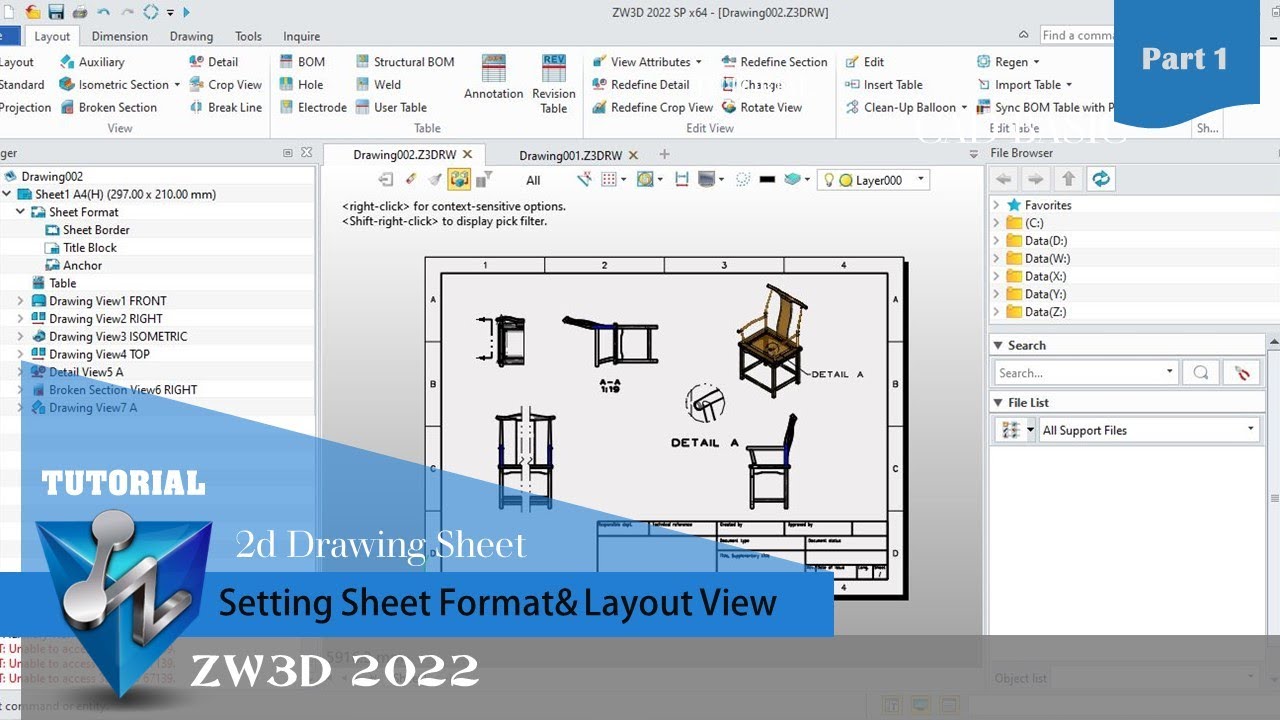The height and width of the screenshot is (720, 1280).
Task: Insert a BOM table
Action: (301, 62)
